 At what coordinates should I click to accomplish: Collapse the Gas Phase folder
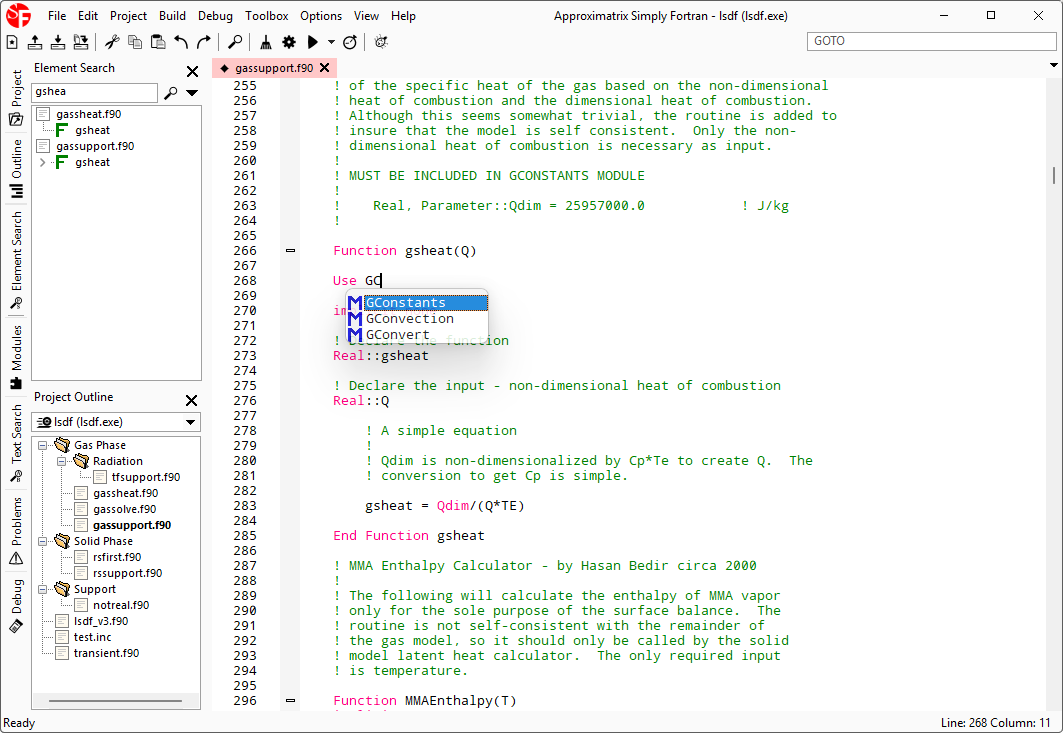[43, 445]
